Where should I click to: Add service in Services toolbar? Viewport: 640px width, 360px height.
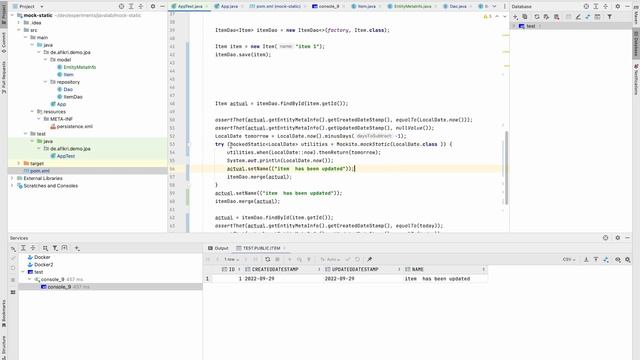click(x=77, y=248)
